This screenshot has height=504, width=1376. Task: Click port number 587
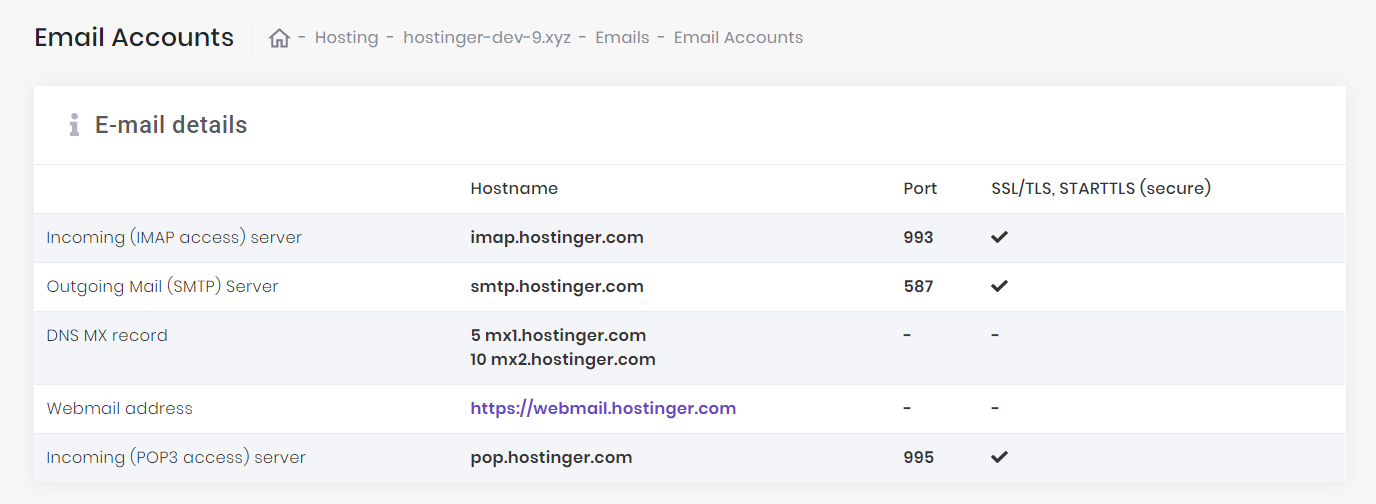click(918, 286)
